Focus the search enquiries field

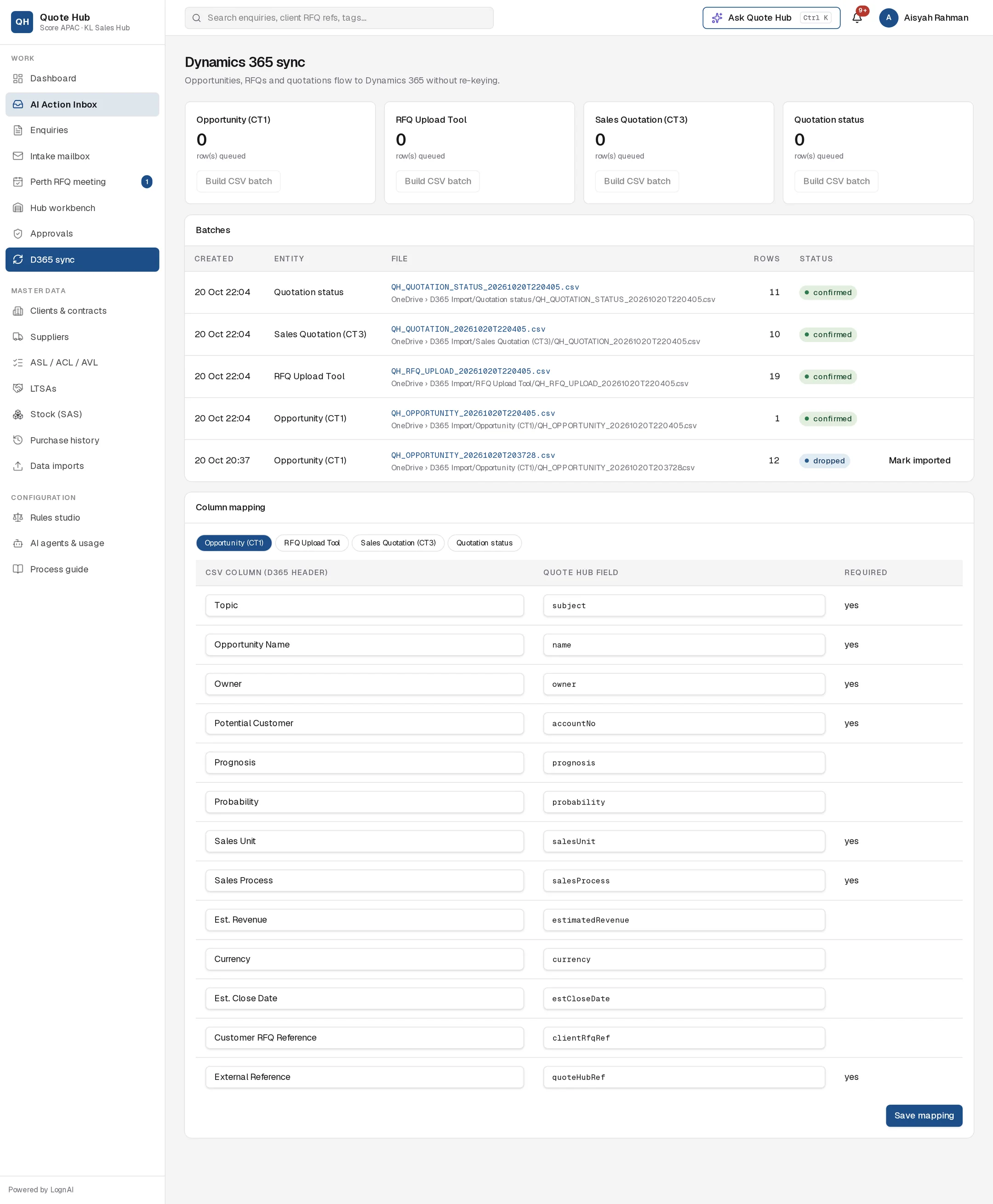(x=339, y=18)
